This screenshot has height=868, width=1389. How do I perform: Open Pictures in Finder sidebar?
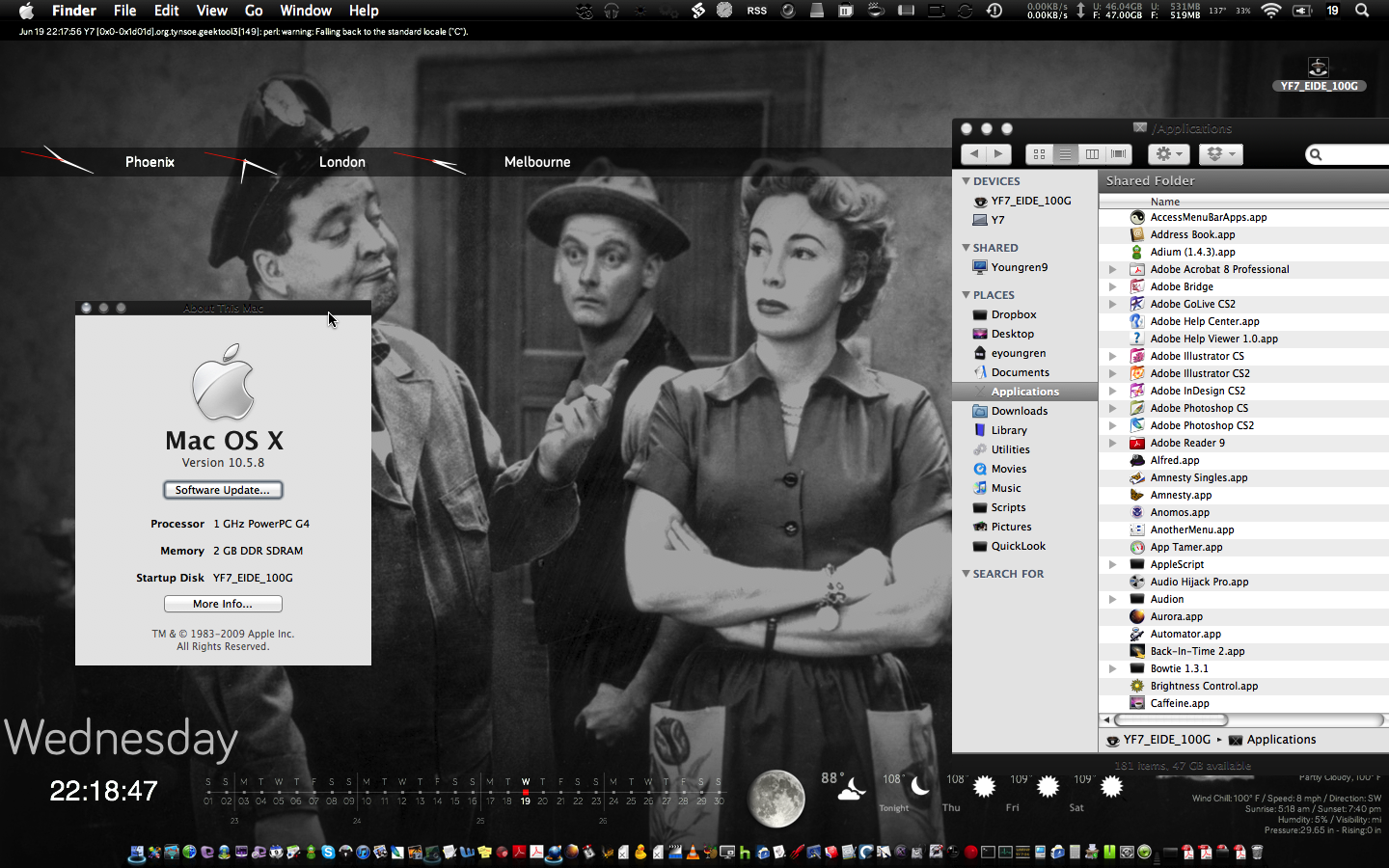[1024, 527]
